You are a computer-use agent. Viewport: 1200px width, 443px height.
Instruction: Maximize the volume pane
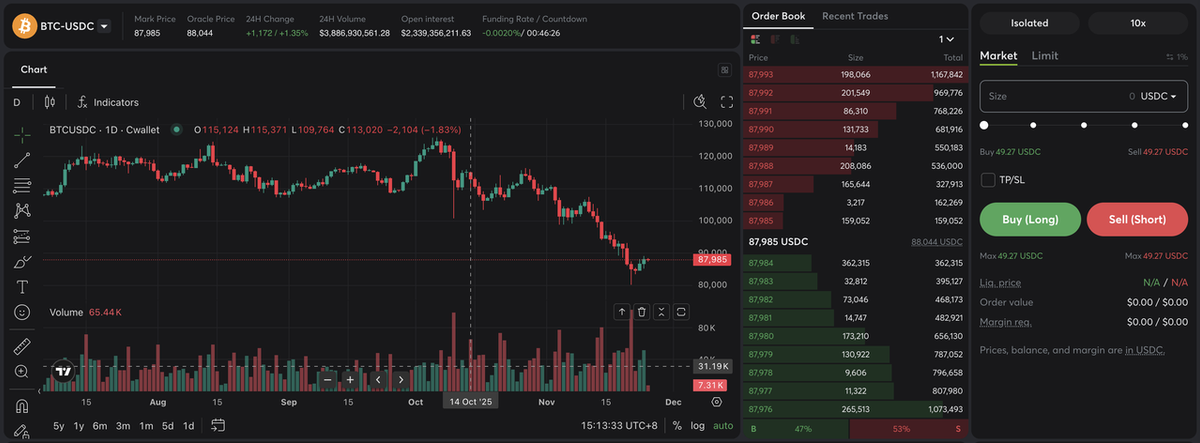[681, 312]
